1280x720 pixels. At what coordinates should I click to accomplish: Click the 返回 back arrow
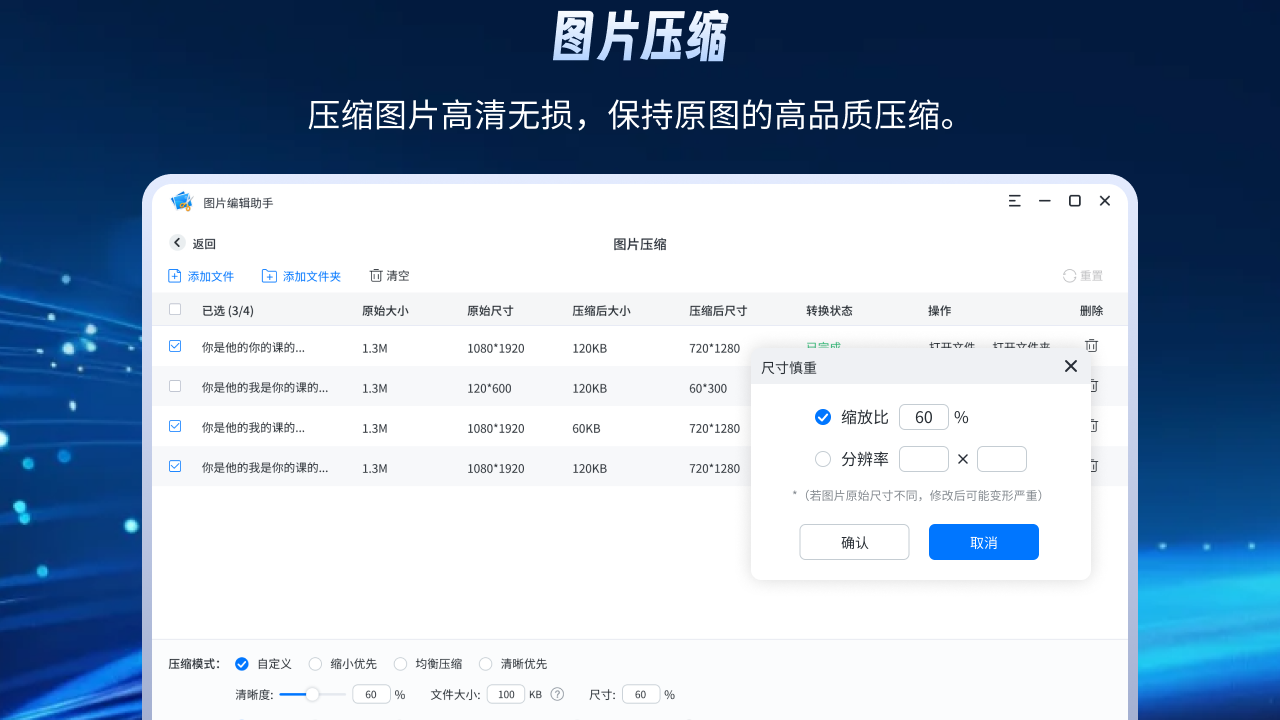coord(180,243)
